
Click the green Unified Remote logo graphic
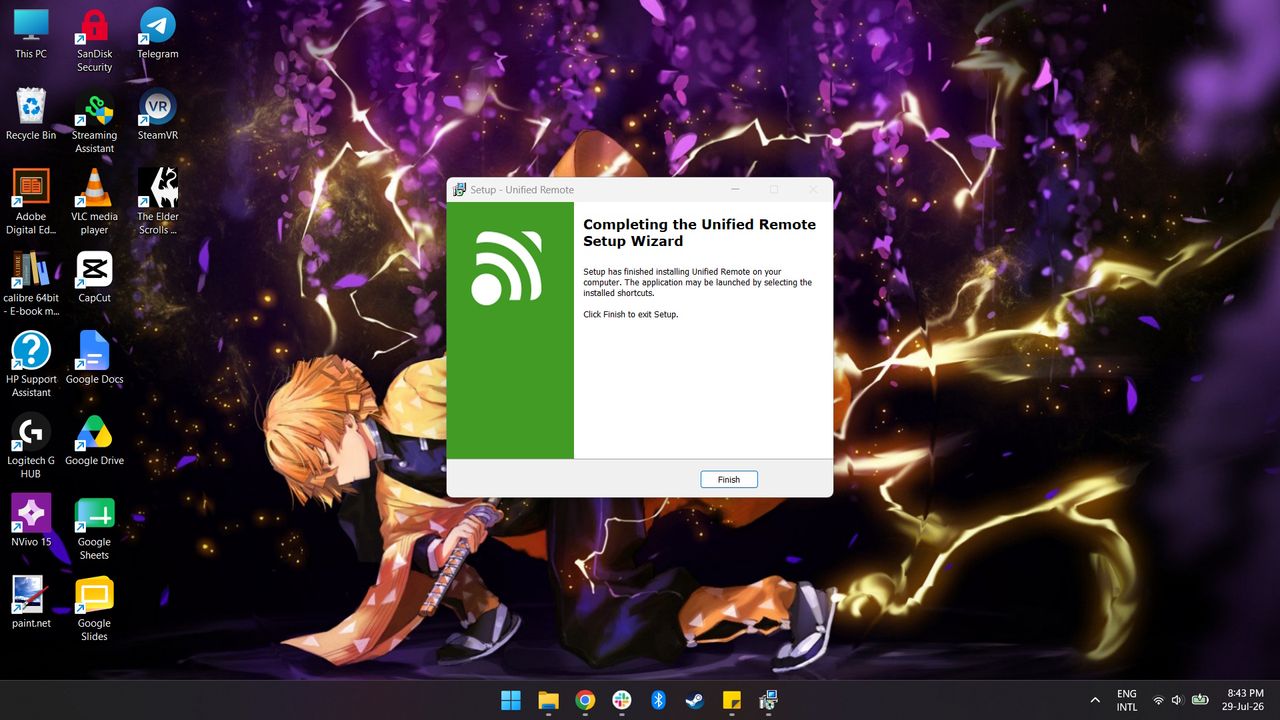(x=507, y=267)
